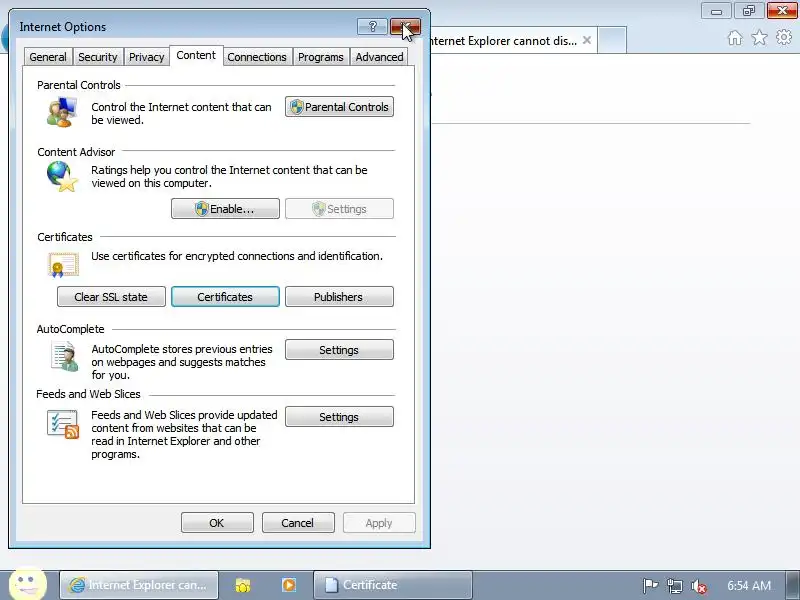Click the smiley Start button
This screenshot has height=600, width=800.
click(x=28, y=584)
